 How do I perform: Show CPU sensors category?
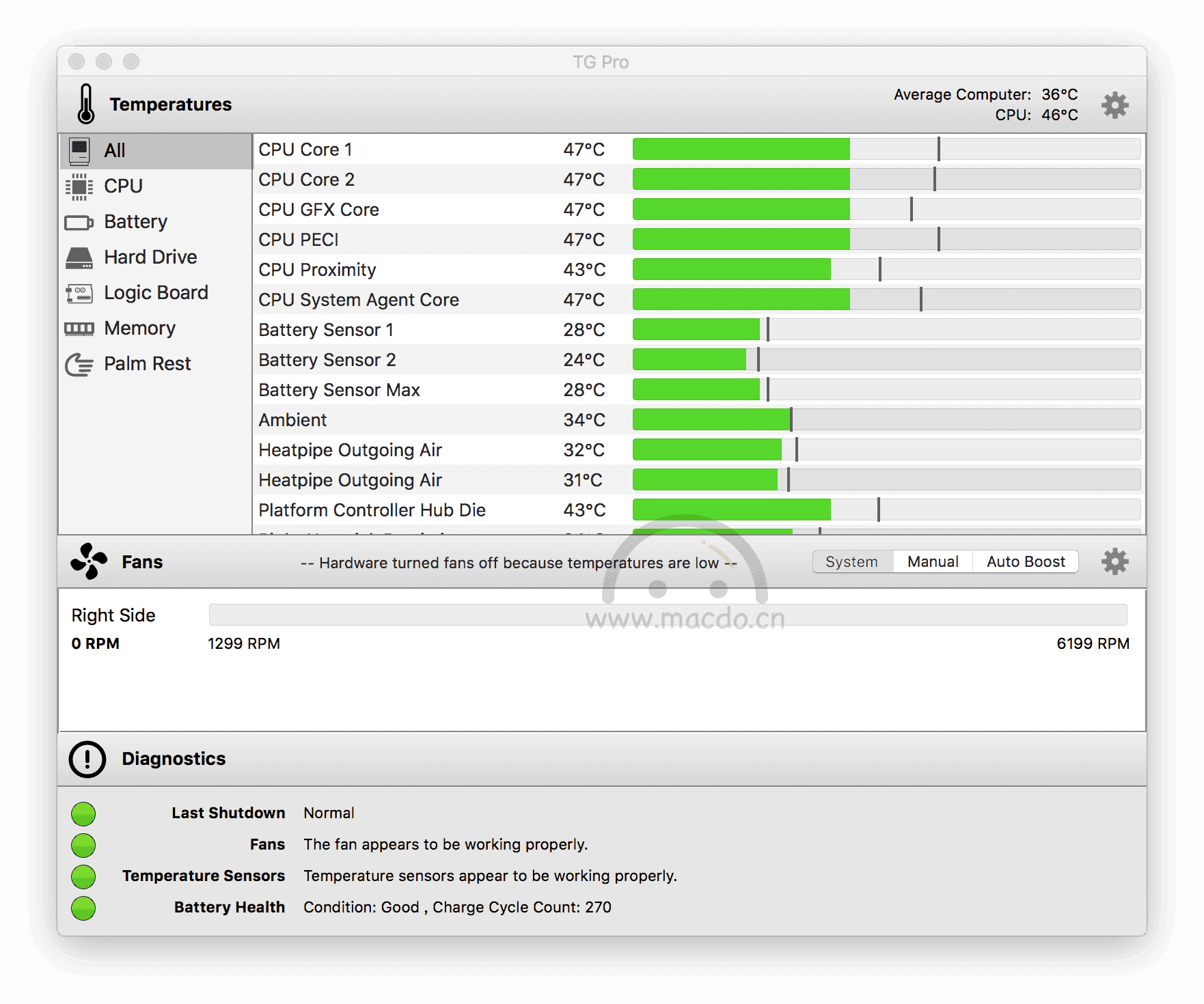pos(156,186)
